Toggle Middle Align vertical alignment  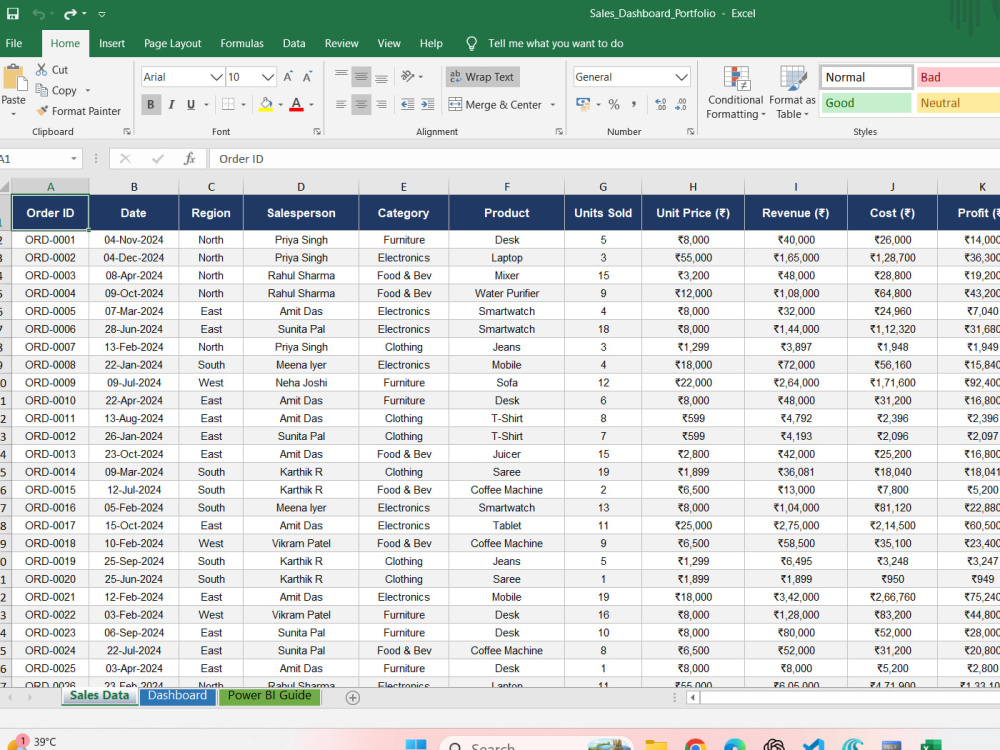tap(361, 77)
